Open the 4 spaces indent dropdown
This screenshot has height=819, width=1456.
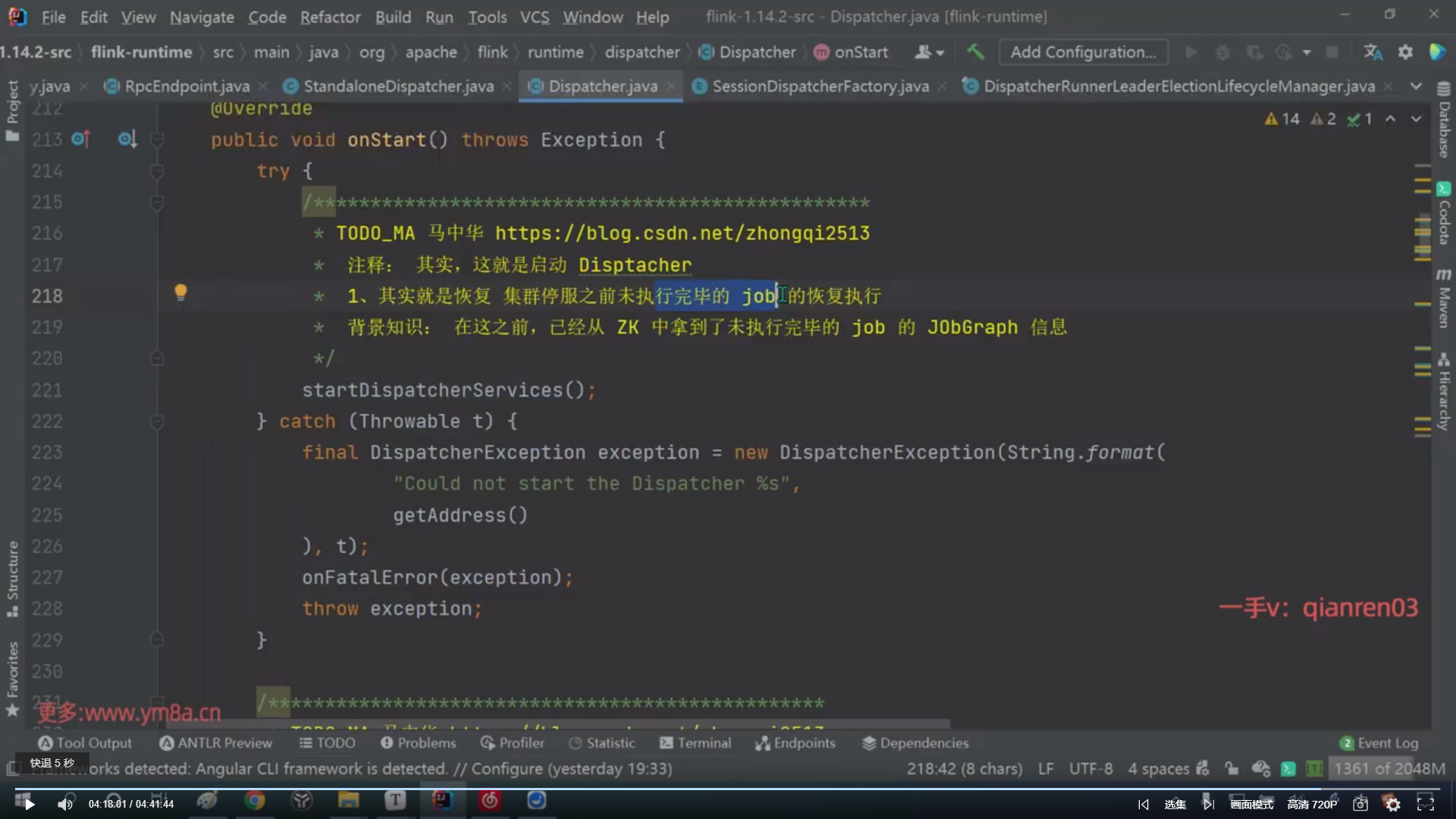tap(1158, 769)
